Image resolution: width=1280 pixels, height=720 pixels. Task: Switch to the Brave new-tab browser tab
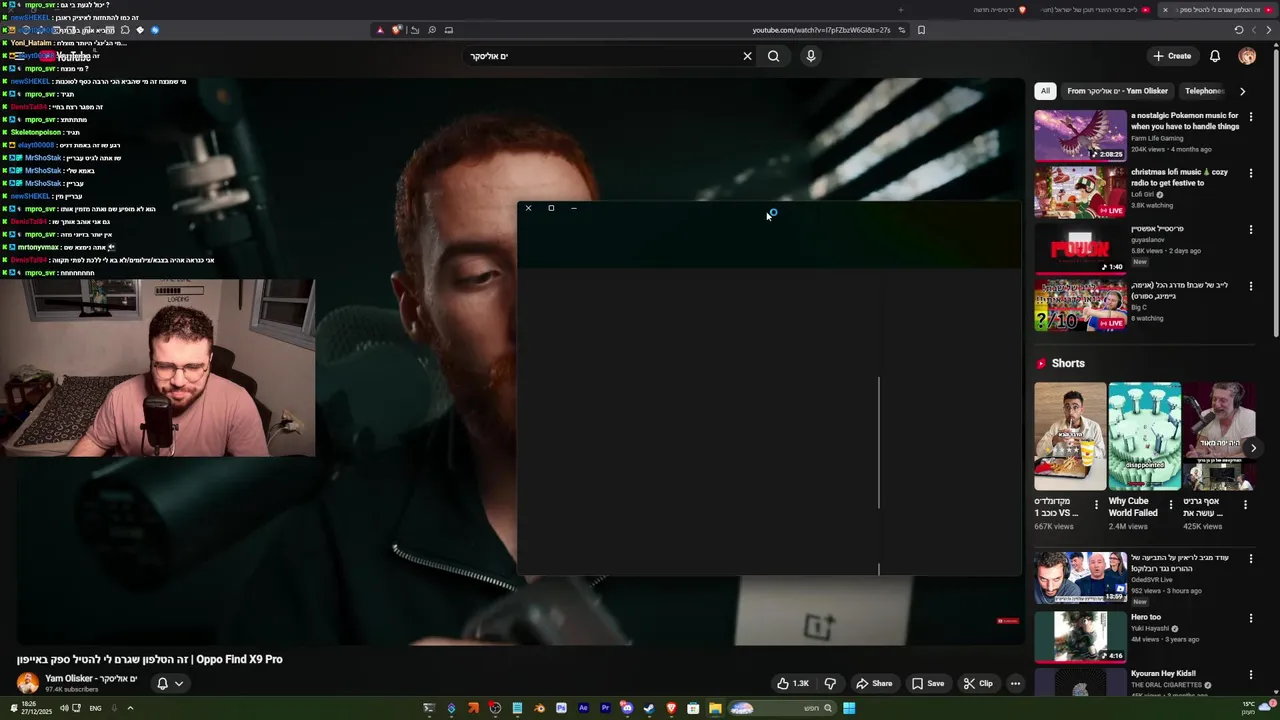(1000, 10)
